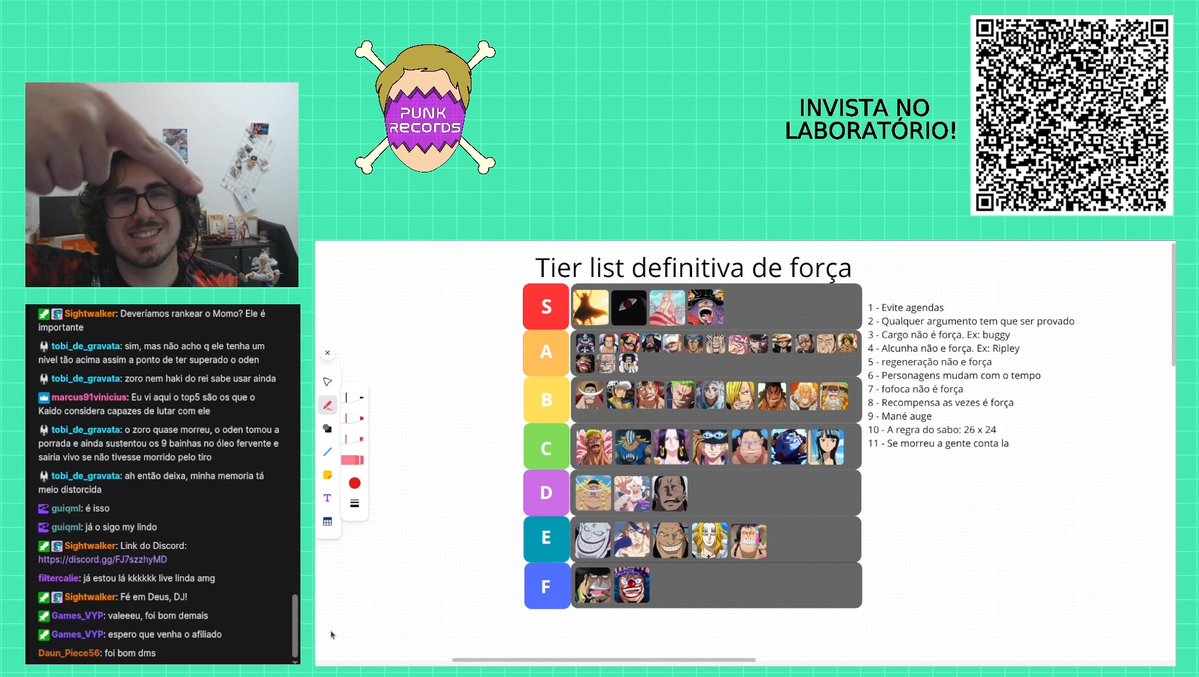The height and width of the screenshot is (677, 1199).
Task: Select the blue fish-man character in C tier
Action: click(x=788, y=447)
